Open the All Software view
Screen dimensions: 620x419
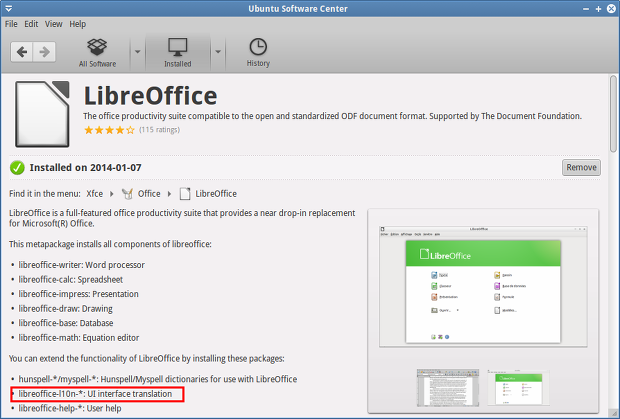click(97, 53)
